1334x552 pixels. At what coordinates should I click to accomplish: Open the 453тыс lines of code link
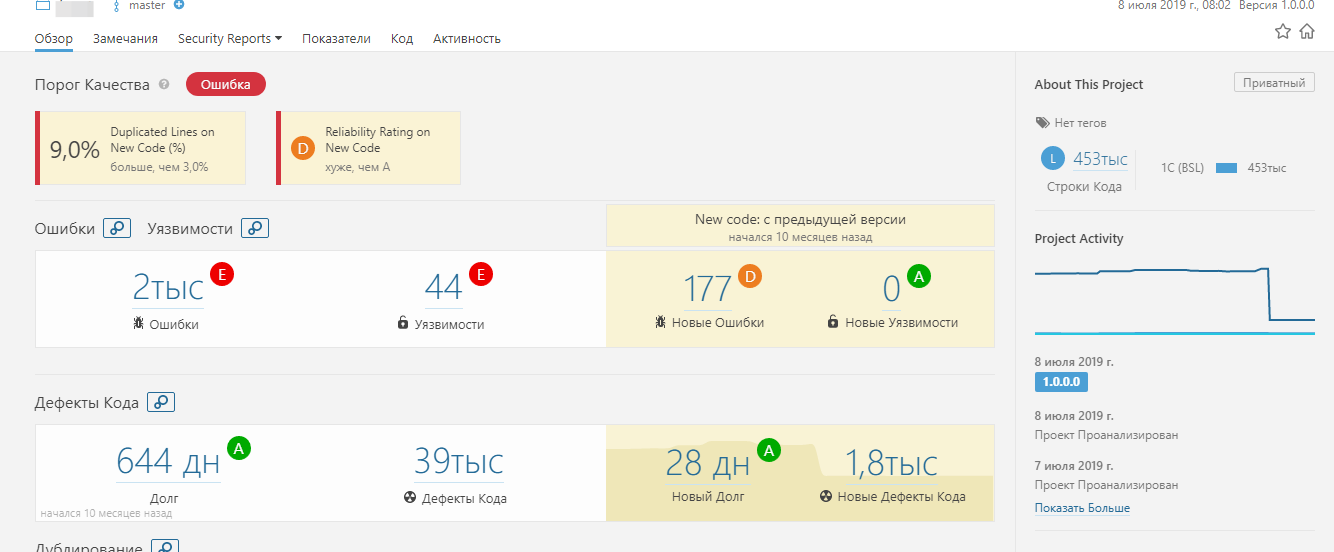point(1100,159)
